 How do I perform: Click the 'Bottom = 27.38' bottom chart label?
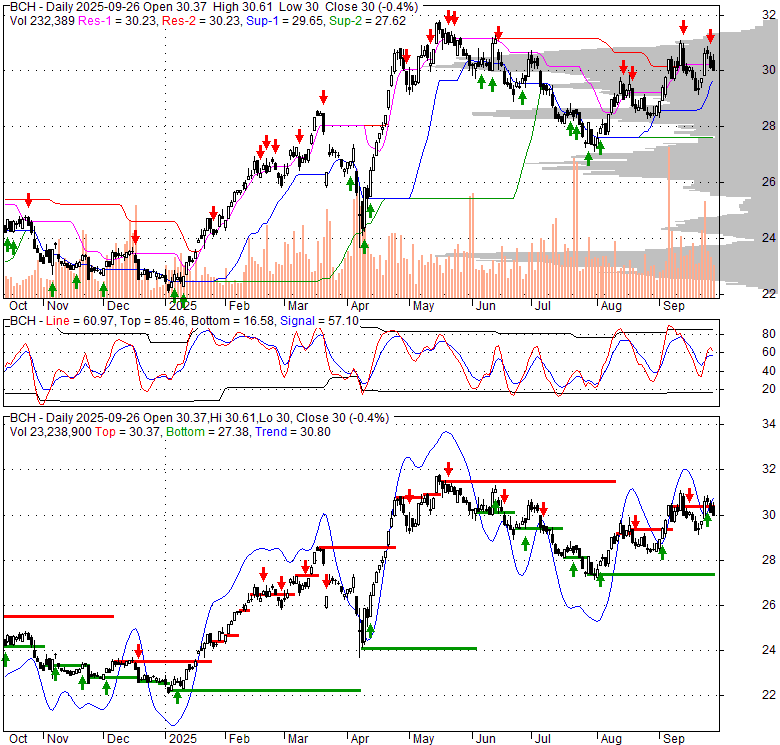tap(207, 432)
